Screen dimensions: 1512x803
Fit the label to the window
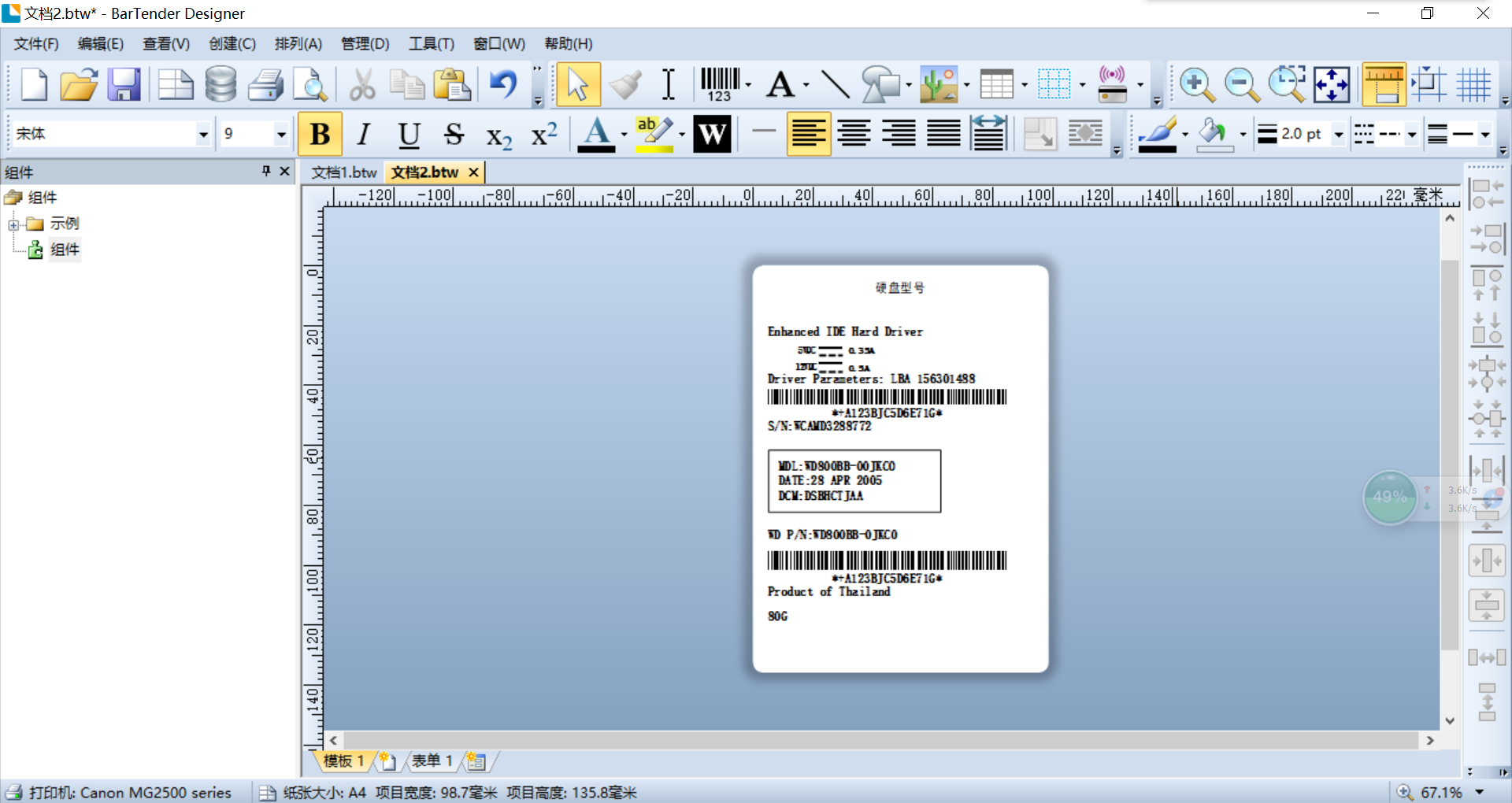(1332, 84)
